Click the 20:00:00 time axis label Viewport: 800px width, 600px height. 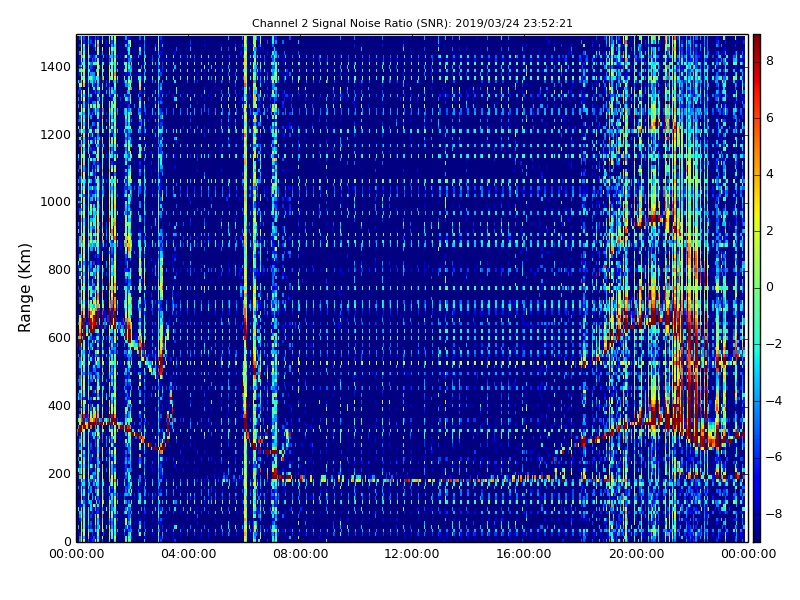pyautogui.click(x=636, y=554)
